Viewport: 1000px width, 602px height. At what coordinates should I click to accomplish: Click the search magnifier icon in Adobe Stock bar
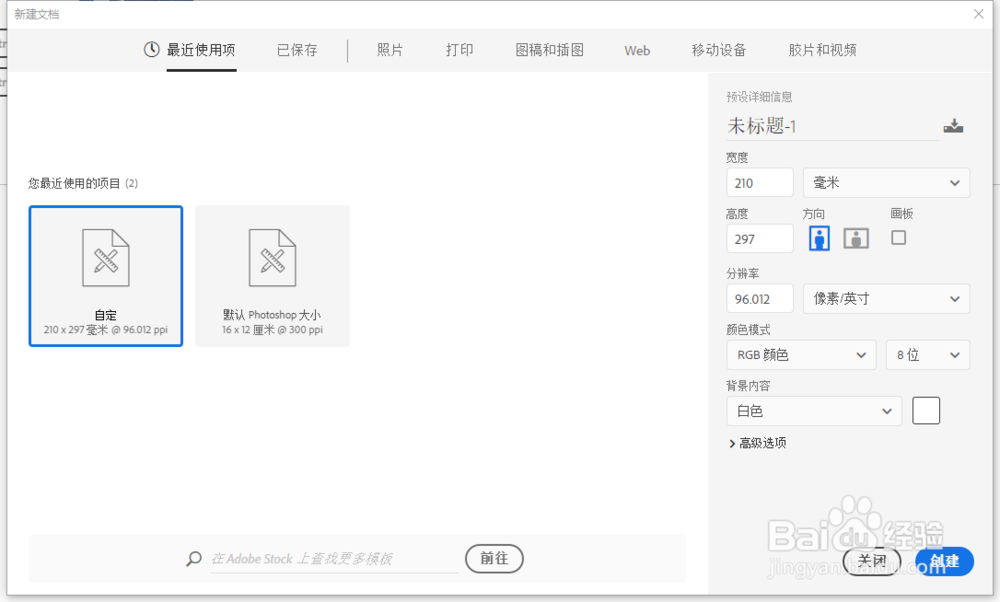[194, 558]
